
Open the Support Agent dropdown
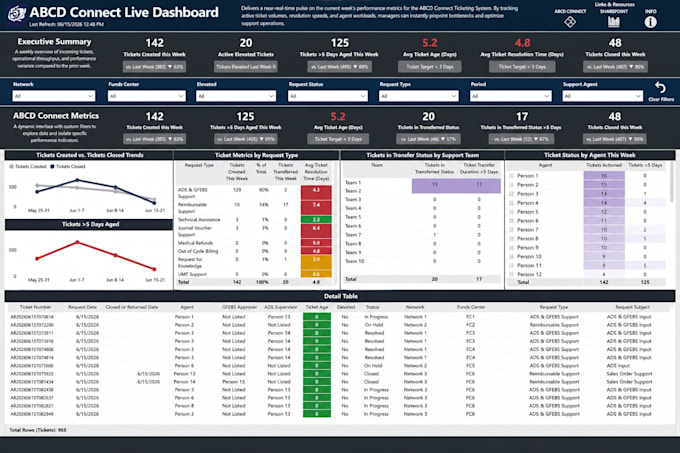click(602, 96)
